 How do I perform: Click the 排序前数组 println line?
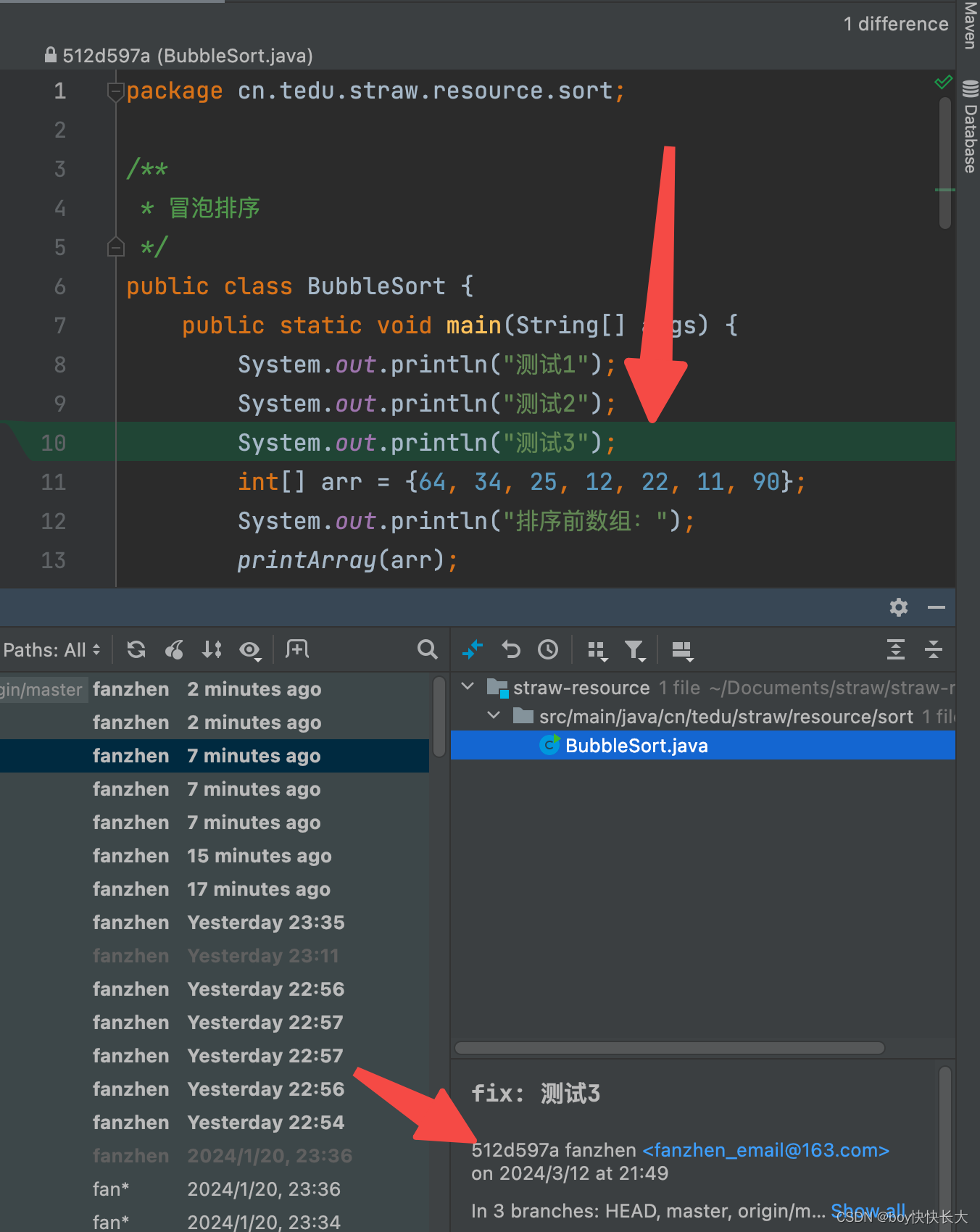pos(466,521)
